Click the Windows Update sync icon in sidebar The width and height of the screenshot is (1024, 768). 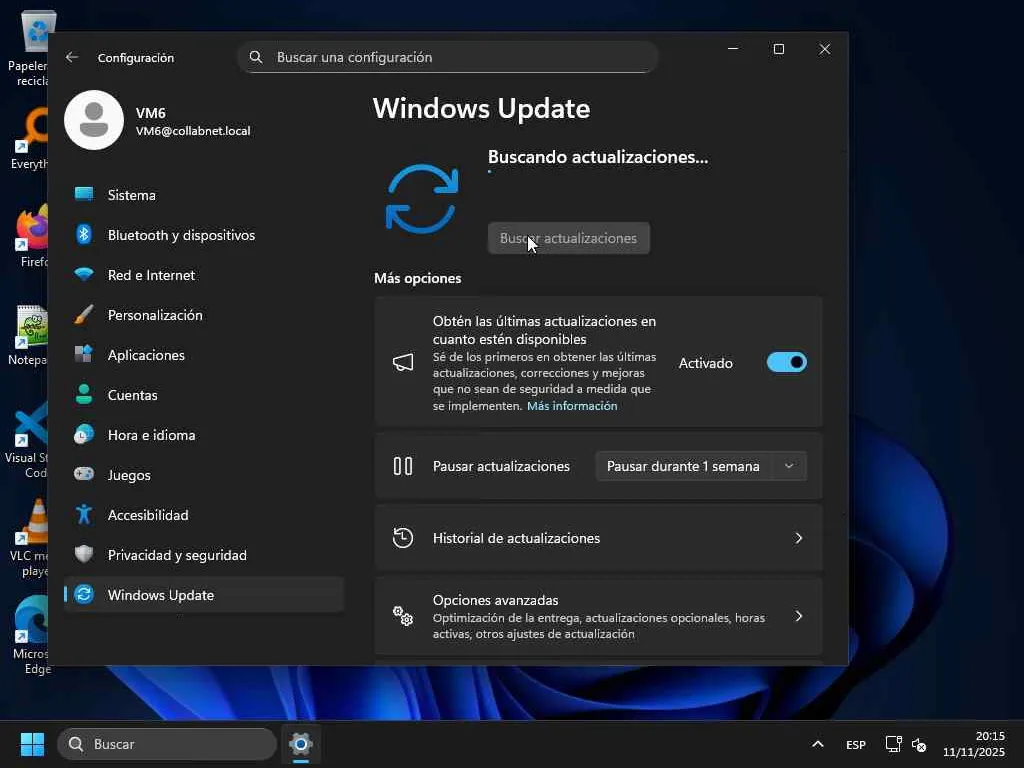coord(84,594)
